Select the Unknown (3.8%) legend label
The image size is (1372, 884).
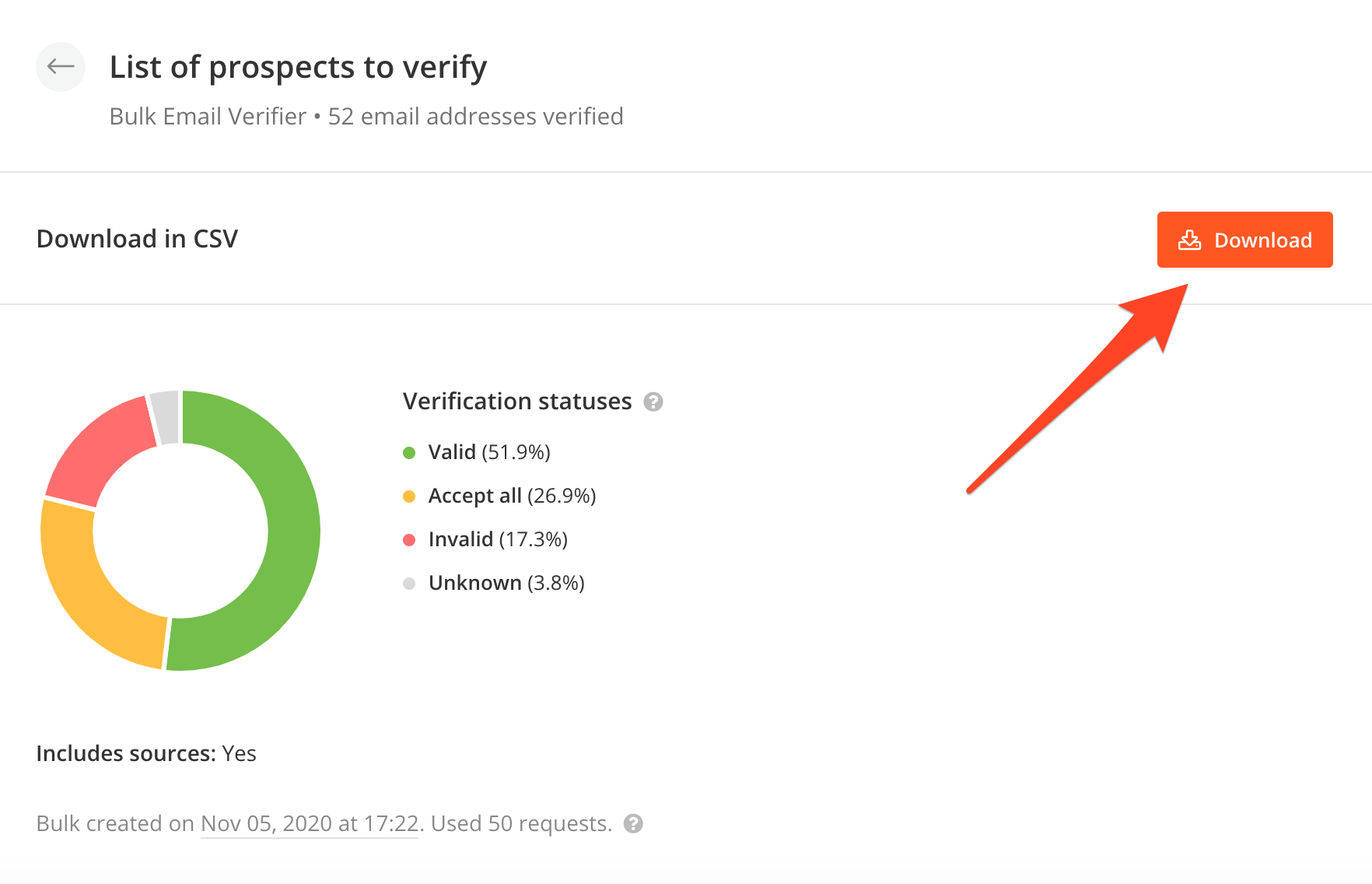(x=506, y=583)
